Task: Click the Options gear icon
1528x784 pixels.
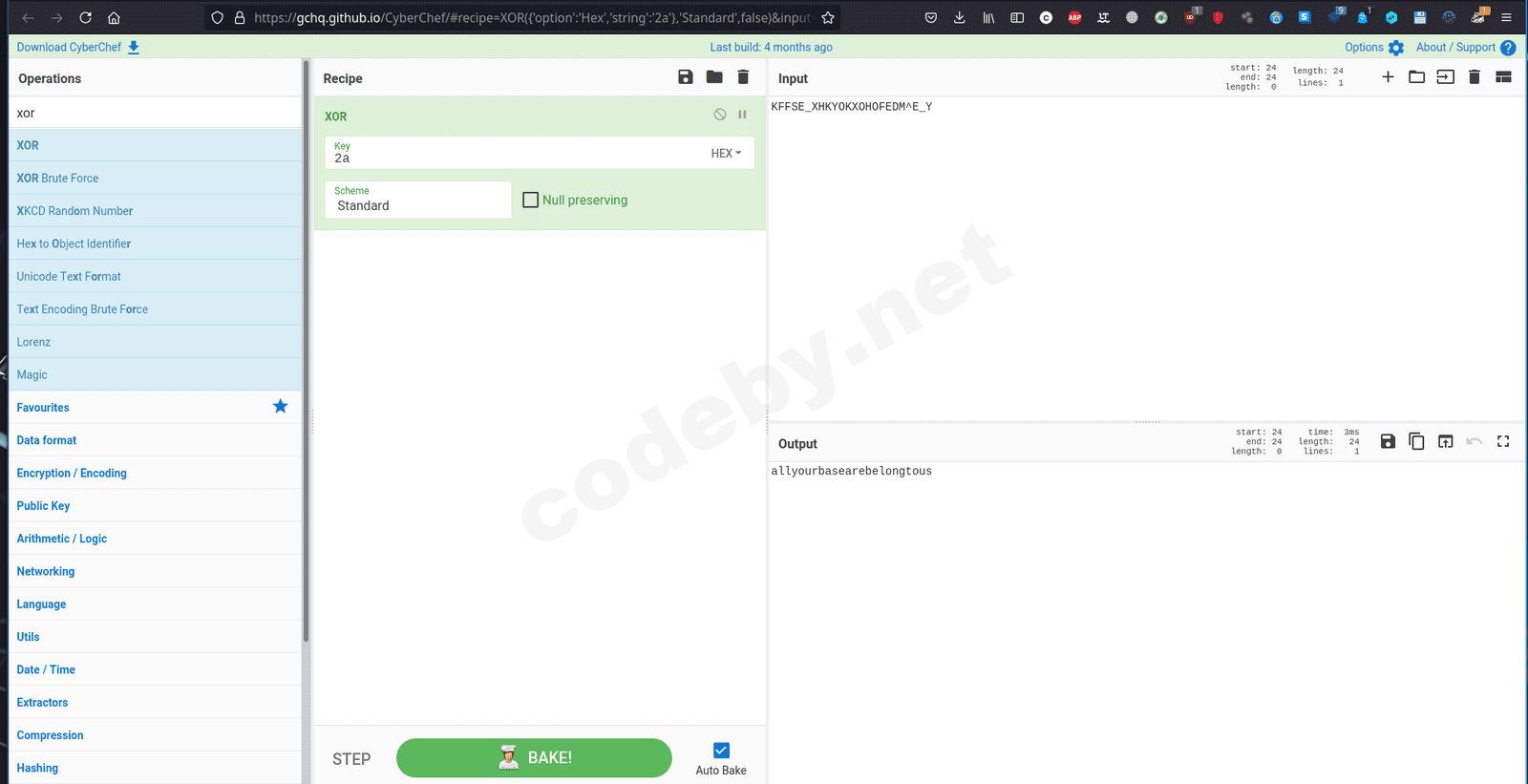Action: point(1396,48)
